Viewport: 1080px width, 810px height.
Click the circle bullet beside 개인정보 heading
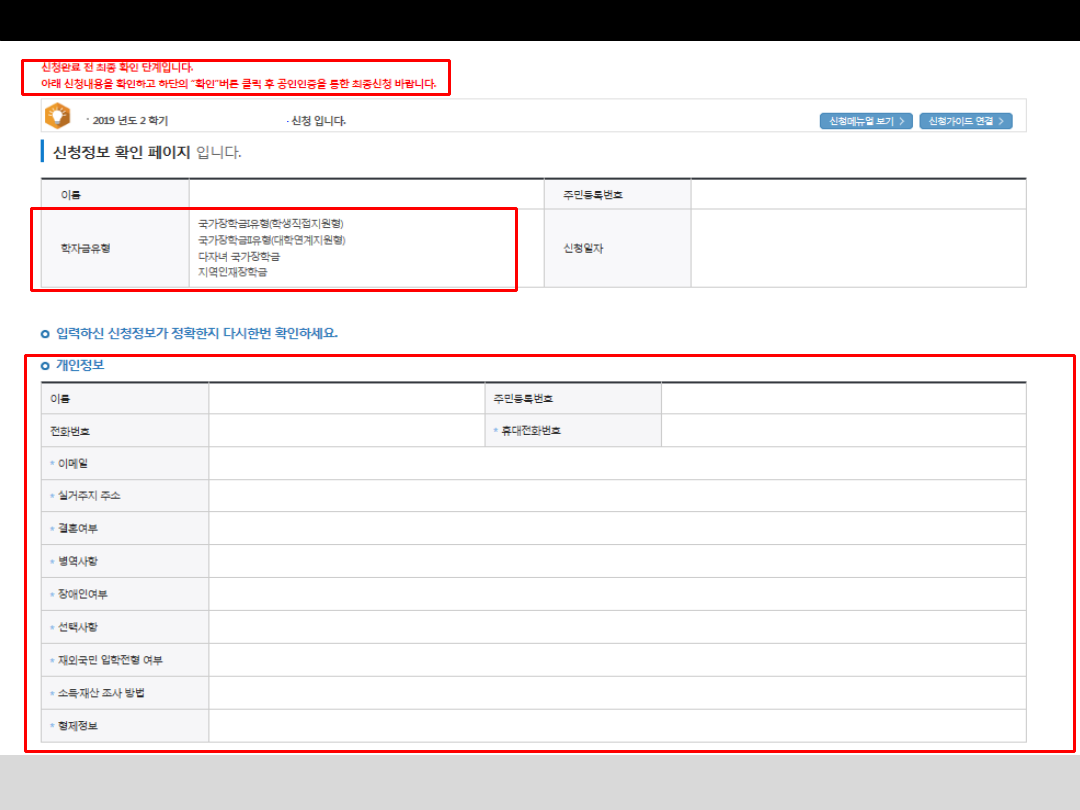[45, 366]
